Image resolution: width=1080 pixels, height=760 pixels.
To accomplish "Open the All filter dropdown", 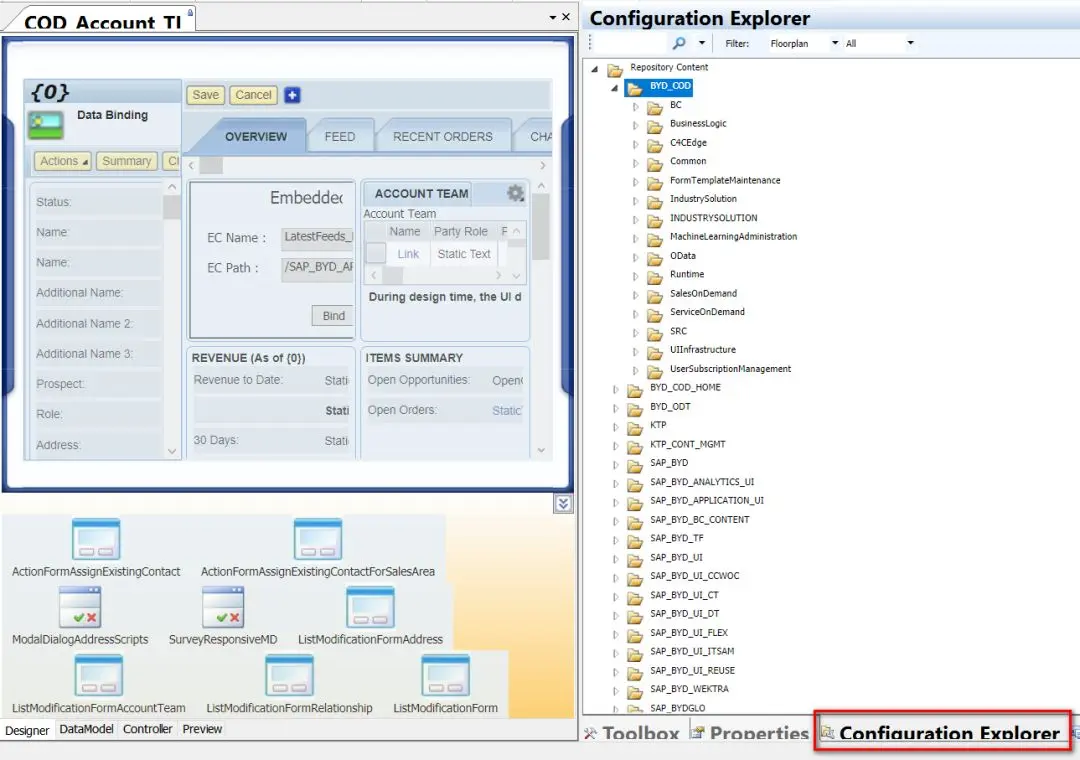I will pyautogui.click(x=910, y=43).
